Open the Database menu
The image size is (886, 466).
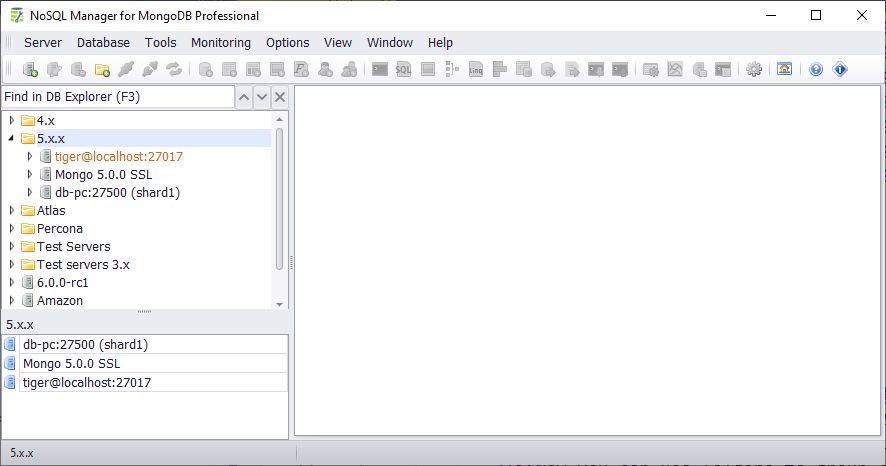click(103, 43)
